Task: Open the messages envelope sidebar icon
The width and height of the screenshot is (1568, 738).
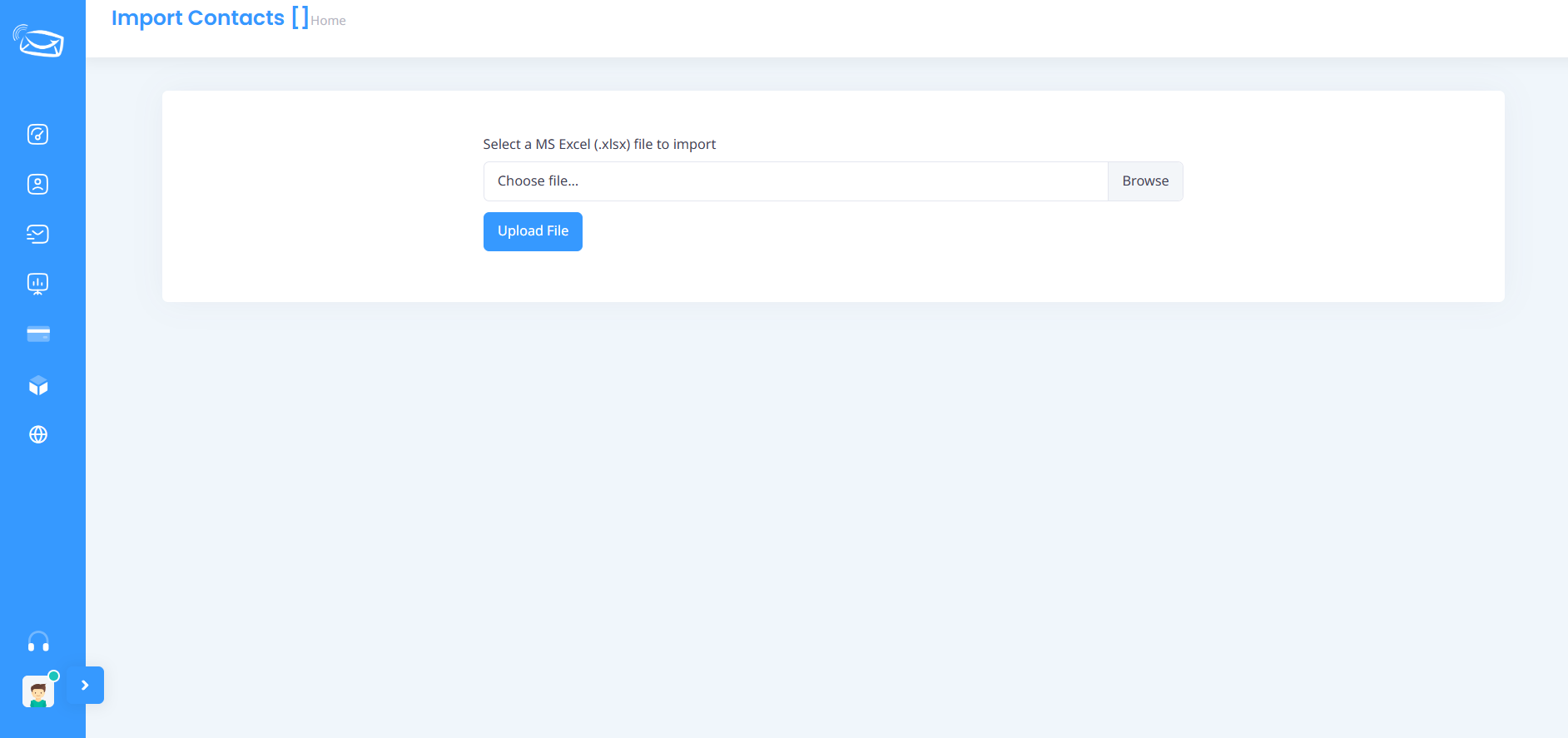Action: 38,234
